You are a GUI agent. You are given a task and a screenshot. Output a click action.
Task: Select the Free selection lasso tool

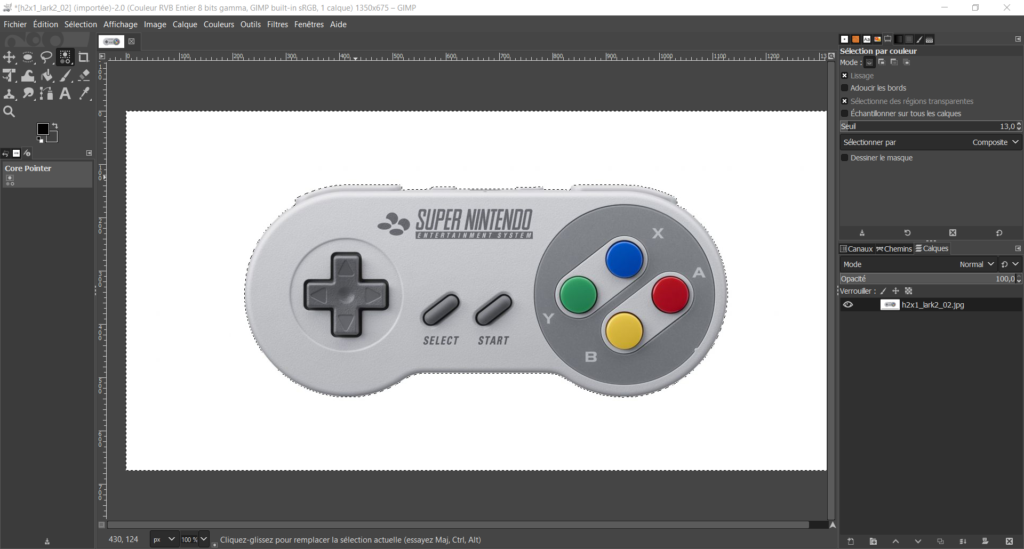(46, 57)
